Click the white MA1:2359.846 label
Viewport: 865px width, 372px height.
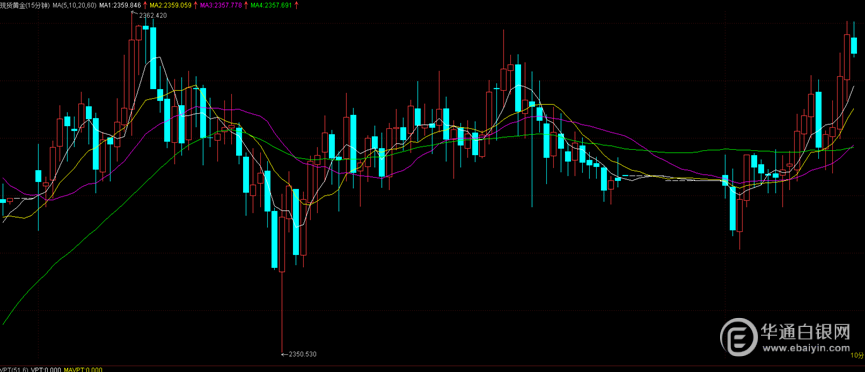tap(120, 5)
